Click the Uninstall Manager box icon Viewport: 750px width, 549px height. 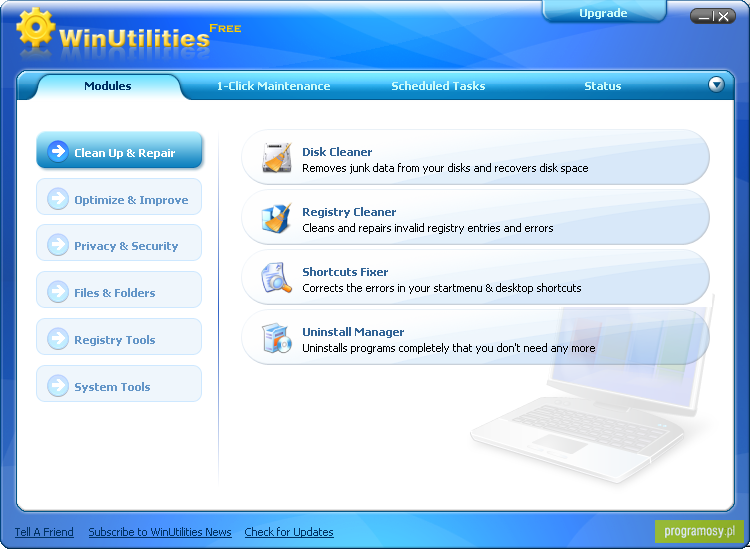[x=276, y=338]
